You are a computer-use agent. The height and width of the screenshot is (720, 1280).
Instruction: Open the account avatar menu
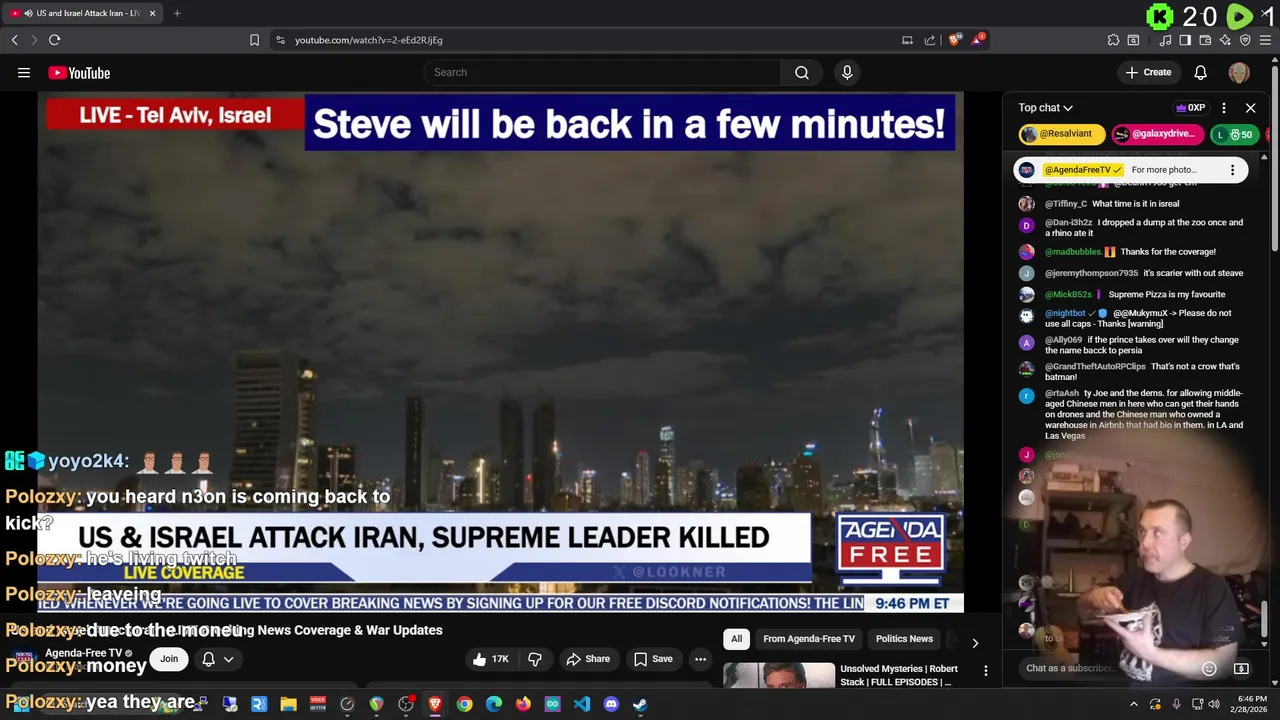click(1239, 72)
